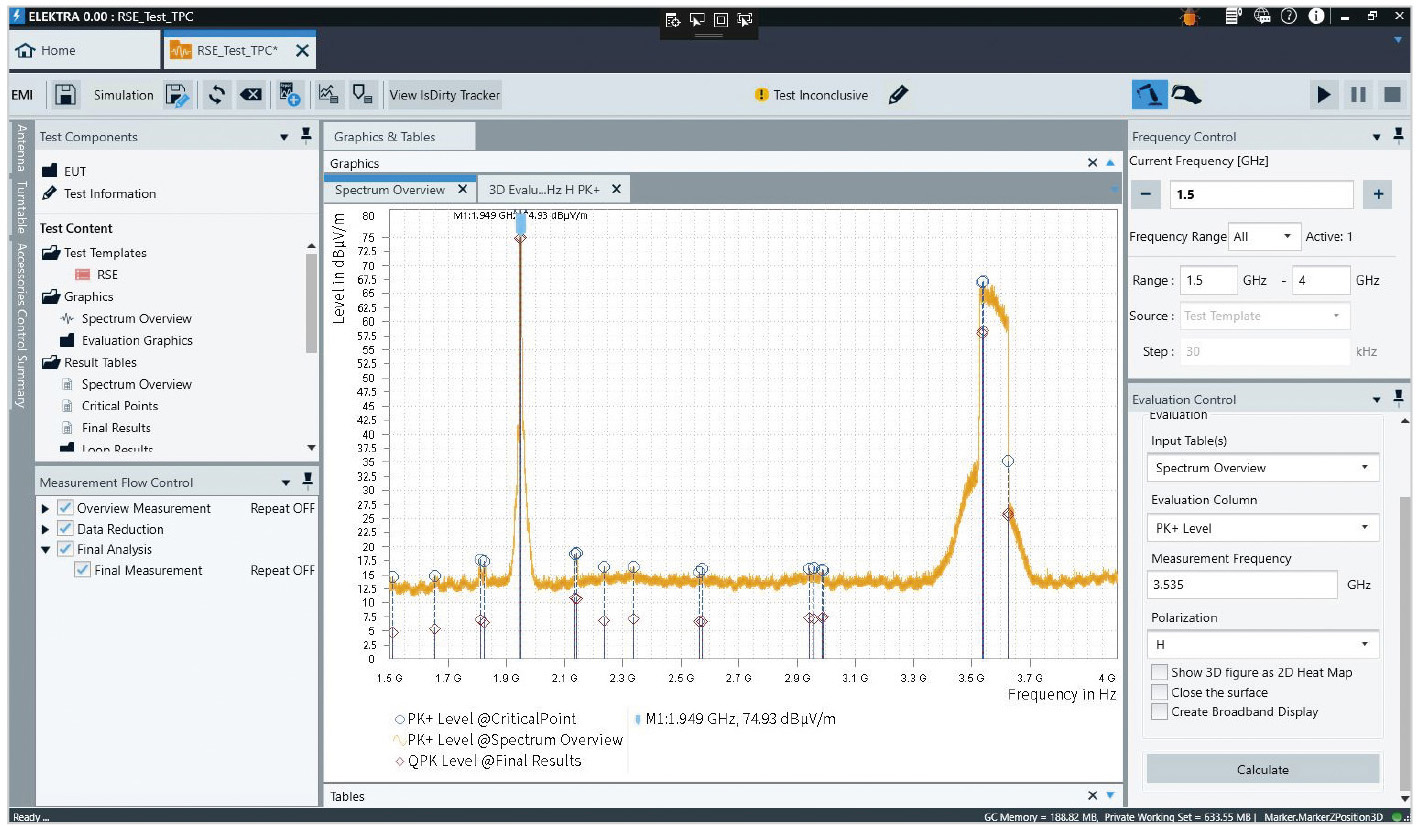Click the save-with-pencil edit icon
The height and width of the screenshot is (826, 1416).
(x=177, y=95)
